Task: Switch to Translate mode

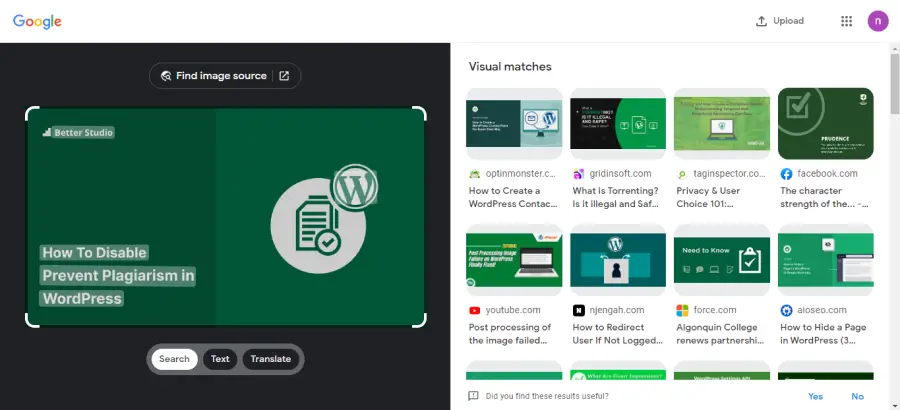Action: [x=270, y=359]
